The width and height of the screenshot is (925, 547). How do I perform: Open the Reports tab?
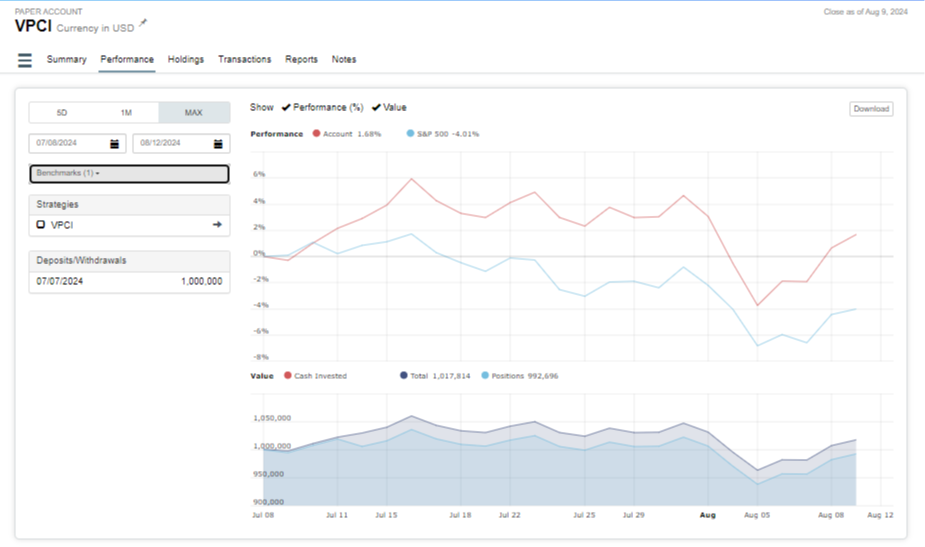coord(301,60)
